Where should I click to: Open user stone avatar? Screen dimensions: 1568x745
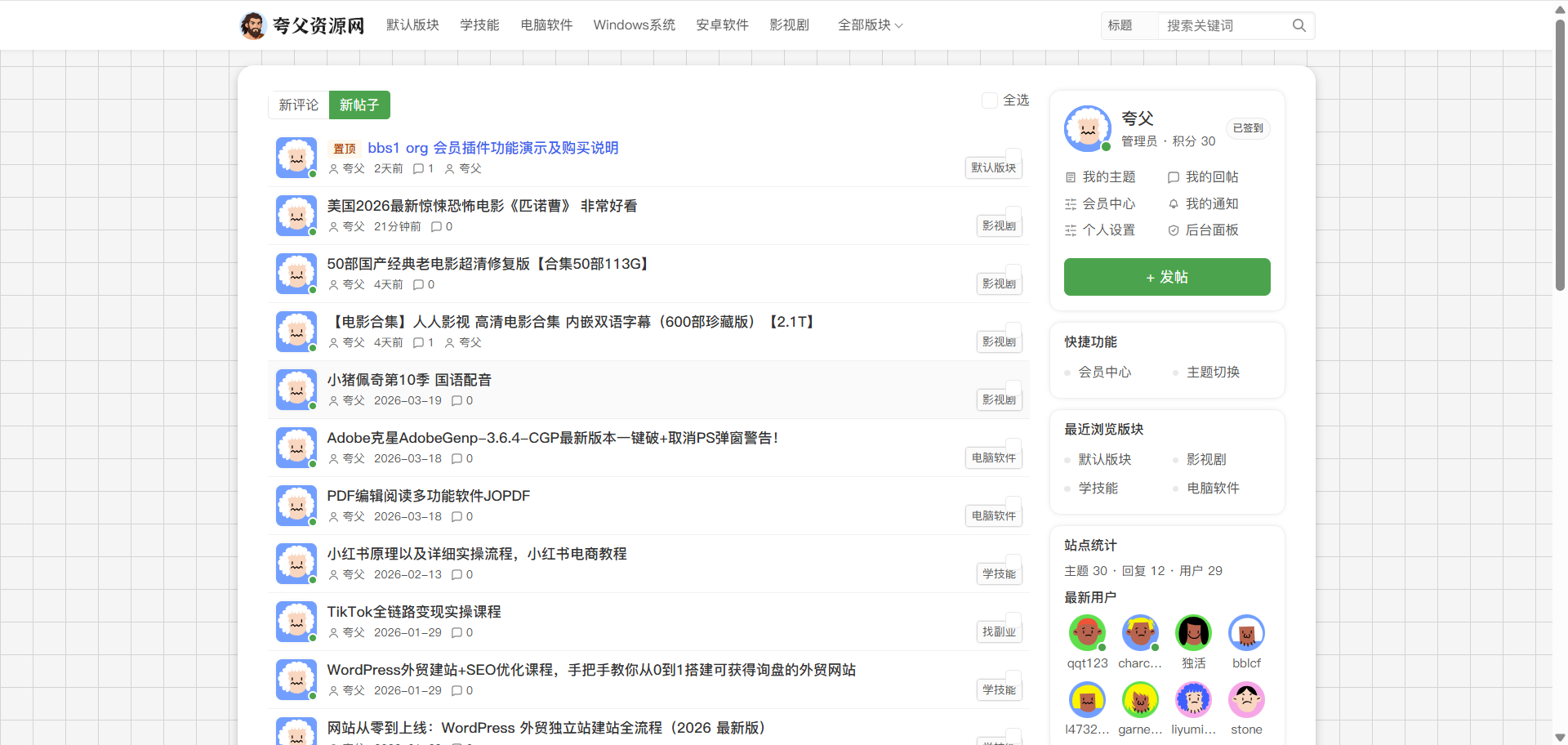(1247, 699)
